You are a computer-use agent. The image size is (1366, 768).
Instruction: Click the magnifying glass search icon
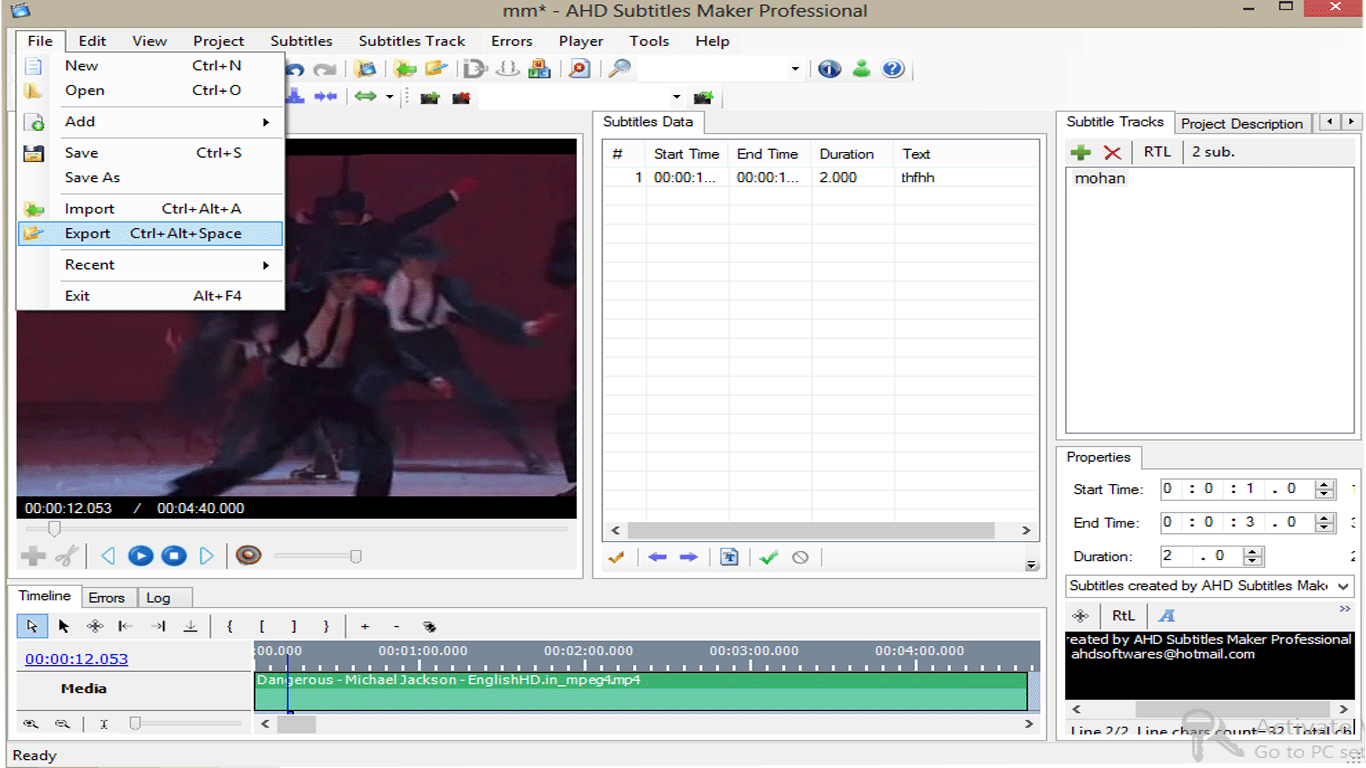click(620, 69)
